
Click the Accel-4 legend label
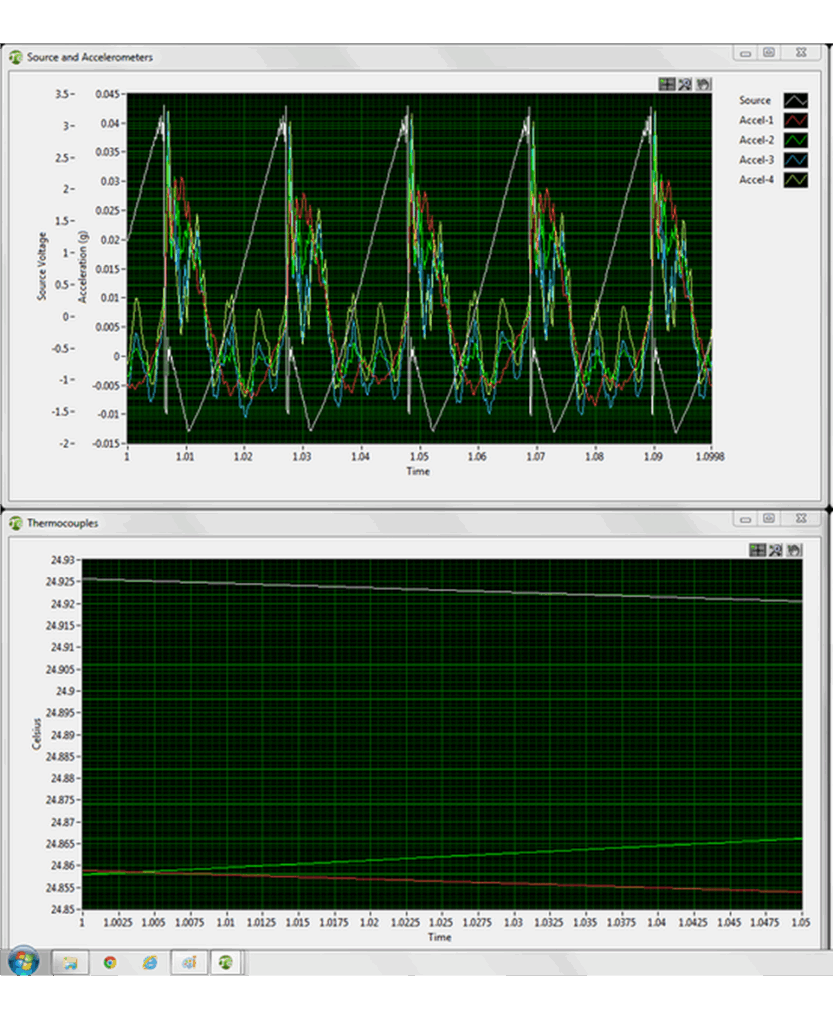tap(756, 180)
